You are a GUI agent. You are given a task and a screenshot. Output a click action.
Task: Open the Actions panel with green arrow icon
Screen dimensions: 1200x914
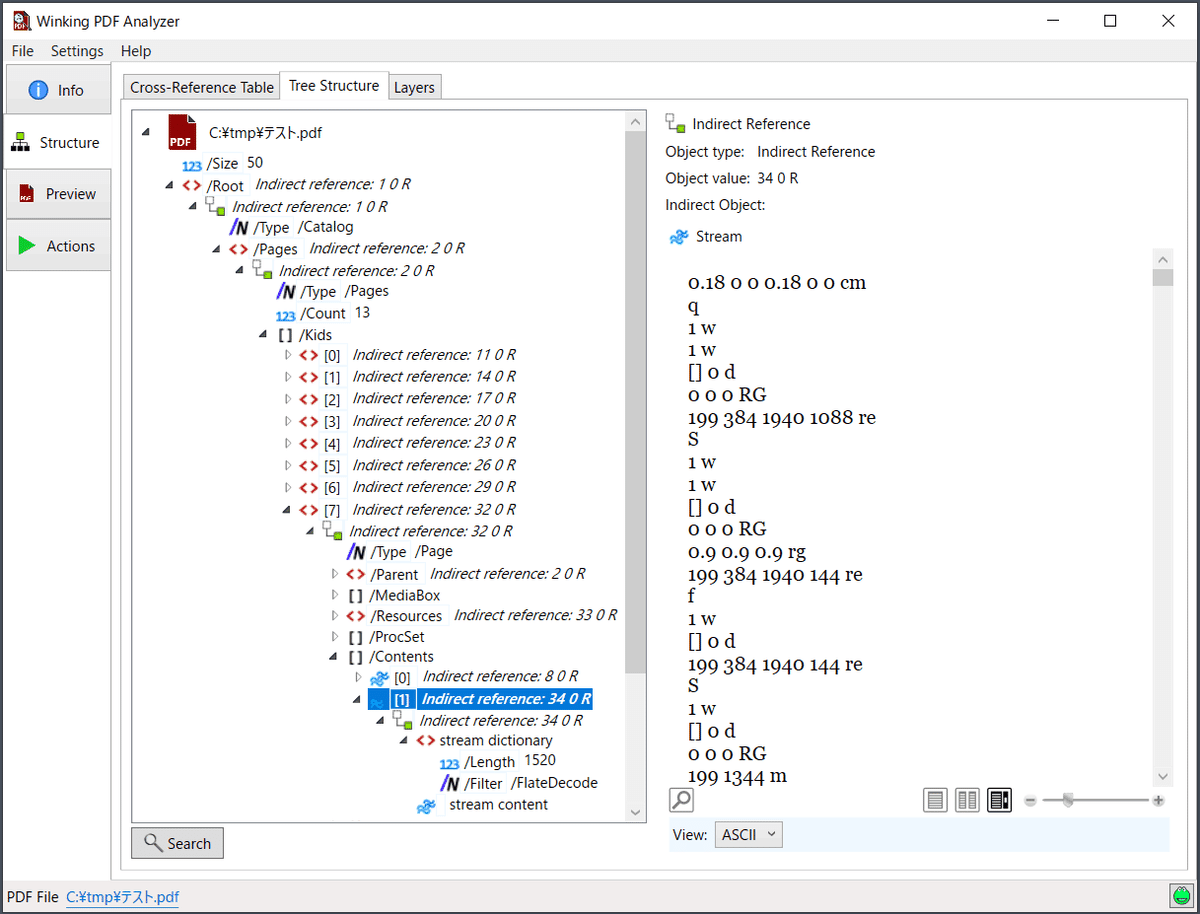coord(58,245)
